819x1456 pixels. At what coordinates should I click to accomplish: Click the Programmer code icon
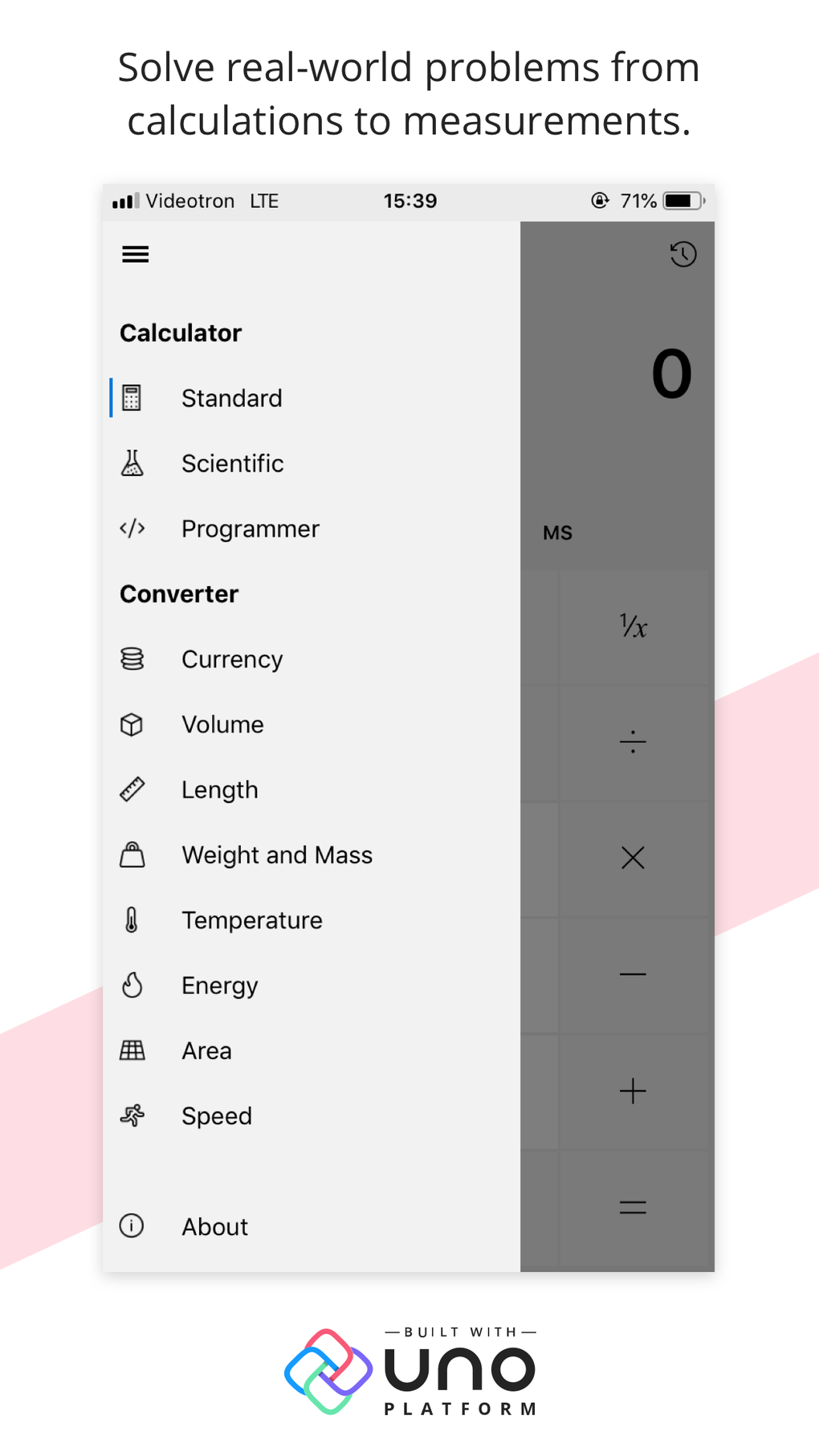pyautogui.click(x=132, y=528)
